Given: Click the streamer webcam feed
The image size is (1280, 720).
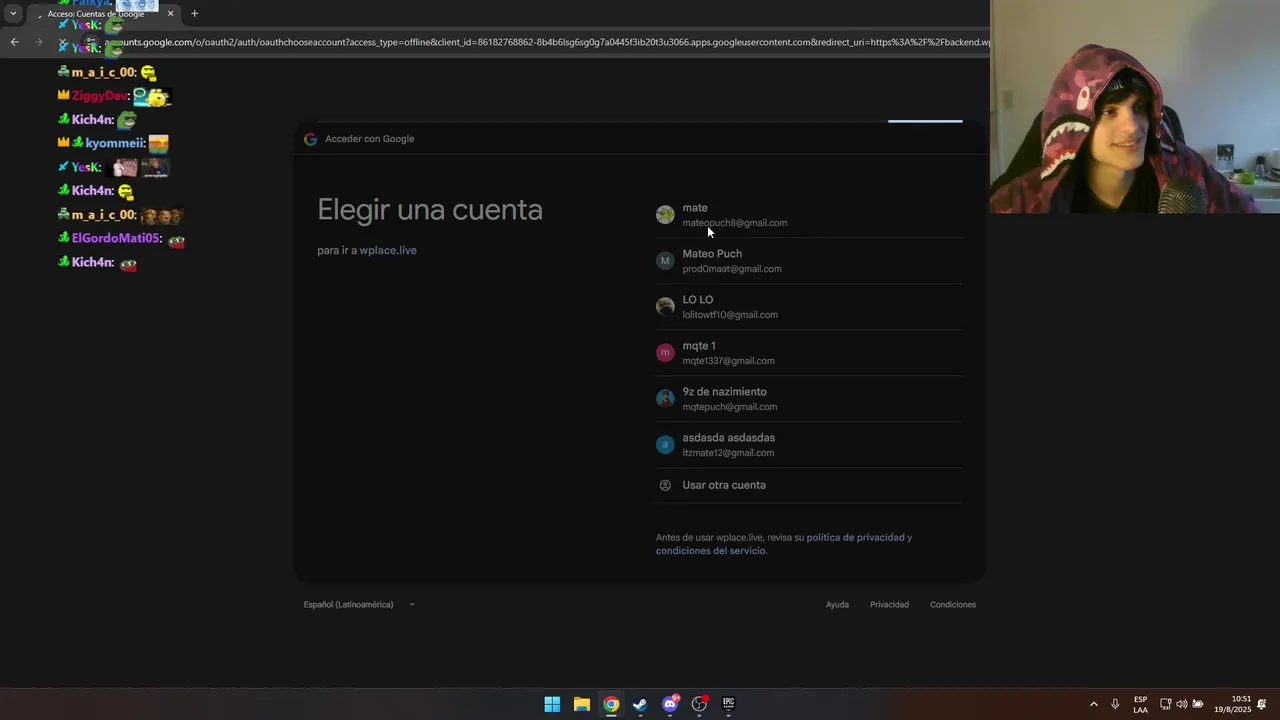Looking at the screenshot, I should coord(1135,106).
